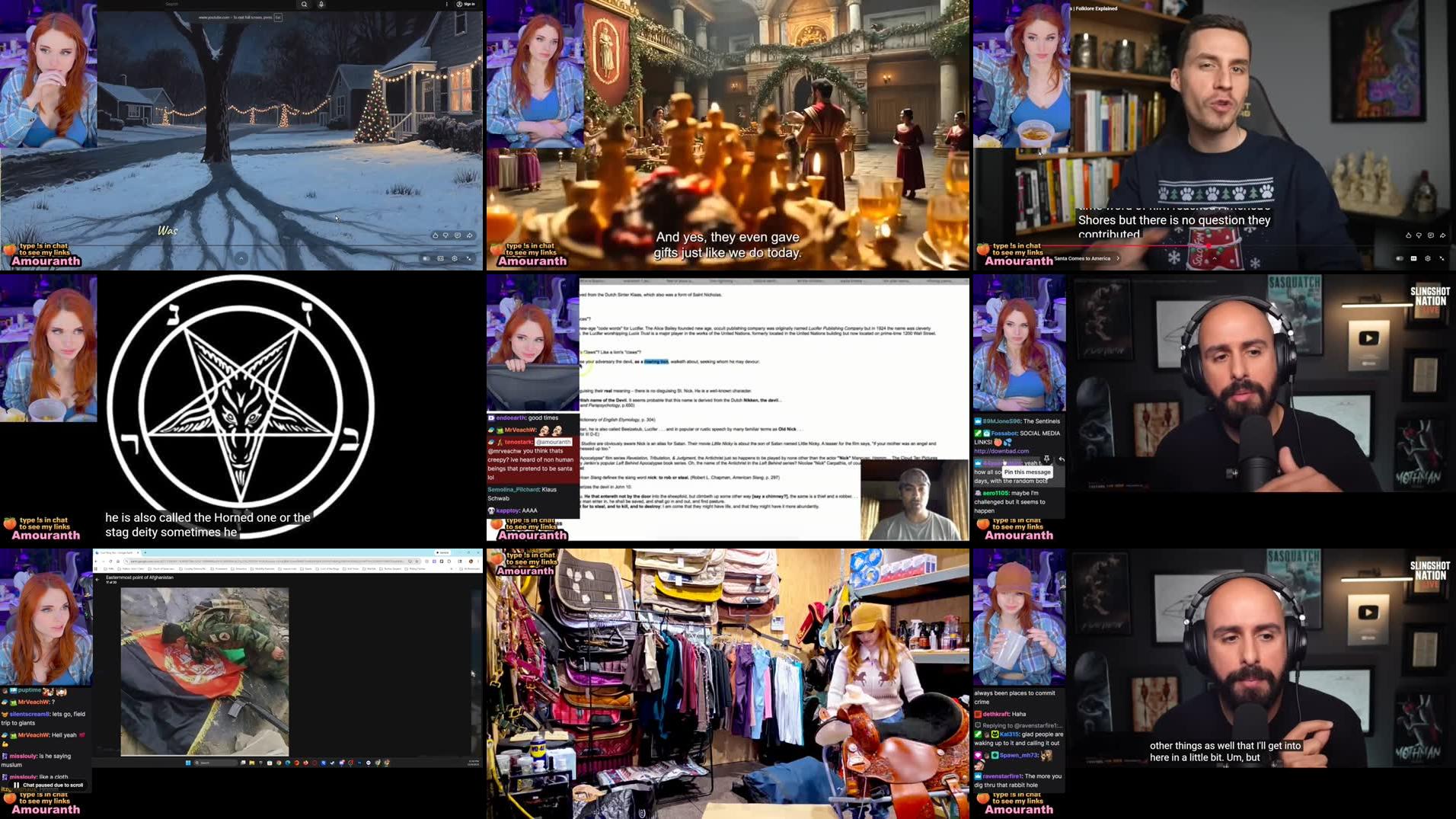
Task: Open the three-dot menu next to Sign in
Action: click(x=447, y=4)
